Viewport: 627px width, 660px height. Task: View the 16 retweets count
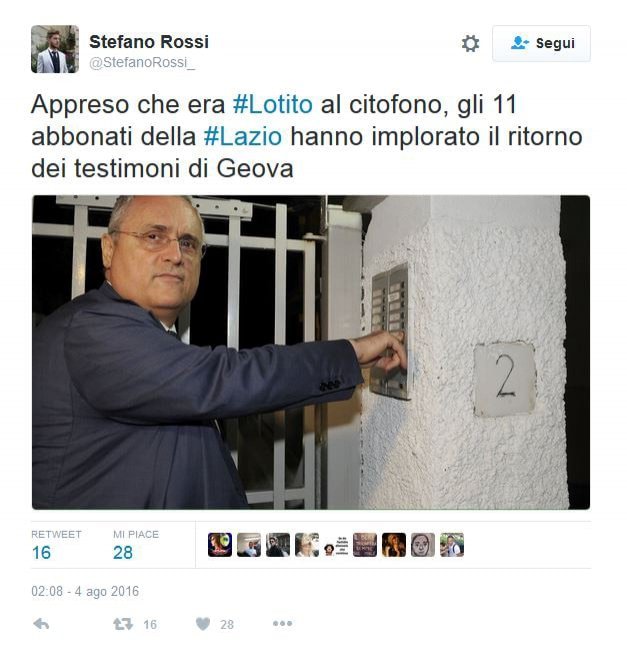[x=41, y=553]
